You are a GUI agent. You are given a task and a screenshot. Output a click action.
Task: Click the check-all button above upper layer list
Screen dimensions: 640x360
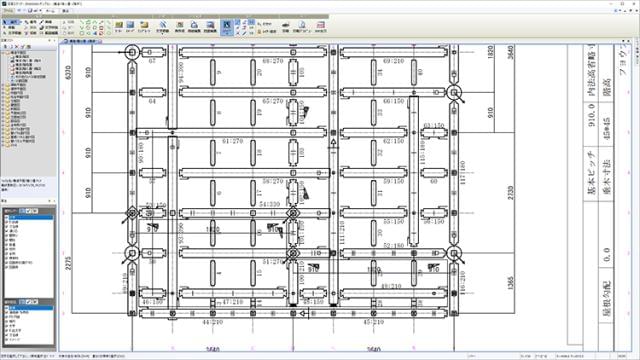(29, 211)
